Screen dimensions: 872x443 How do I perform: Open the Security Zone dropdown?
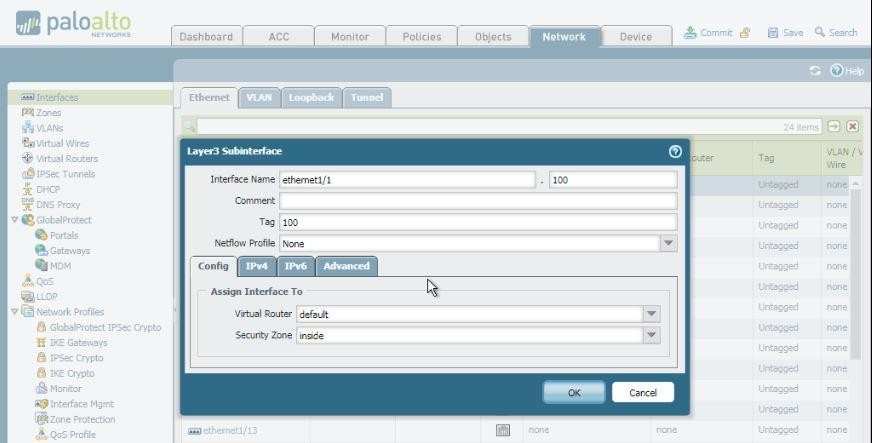point(651,336)
